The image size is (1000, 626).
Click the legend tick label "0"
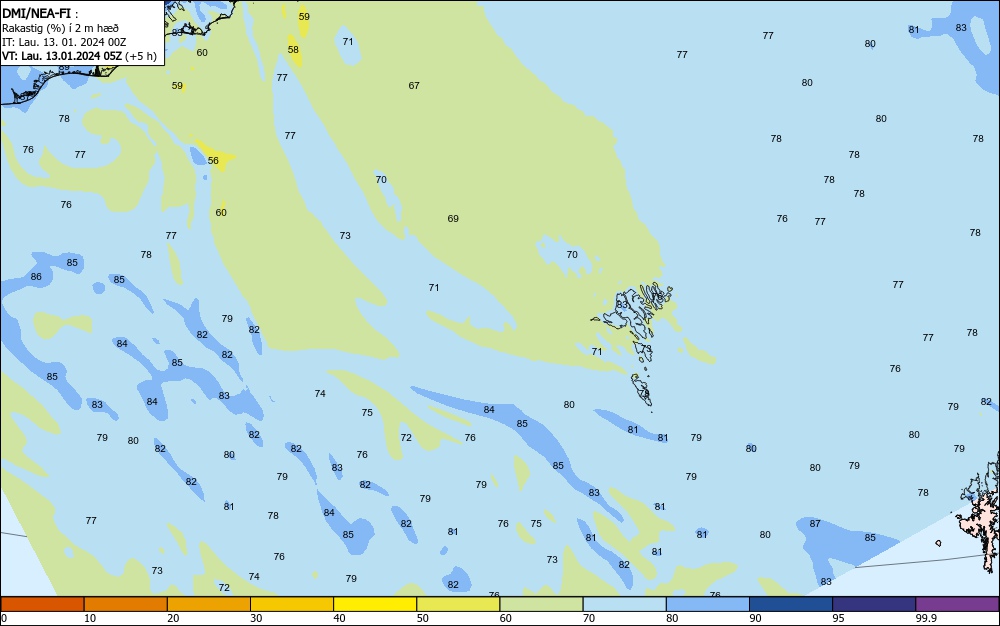point(4,618)
